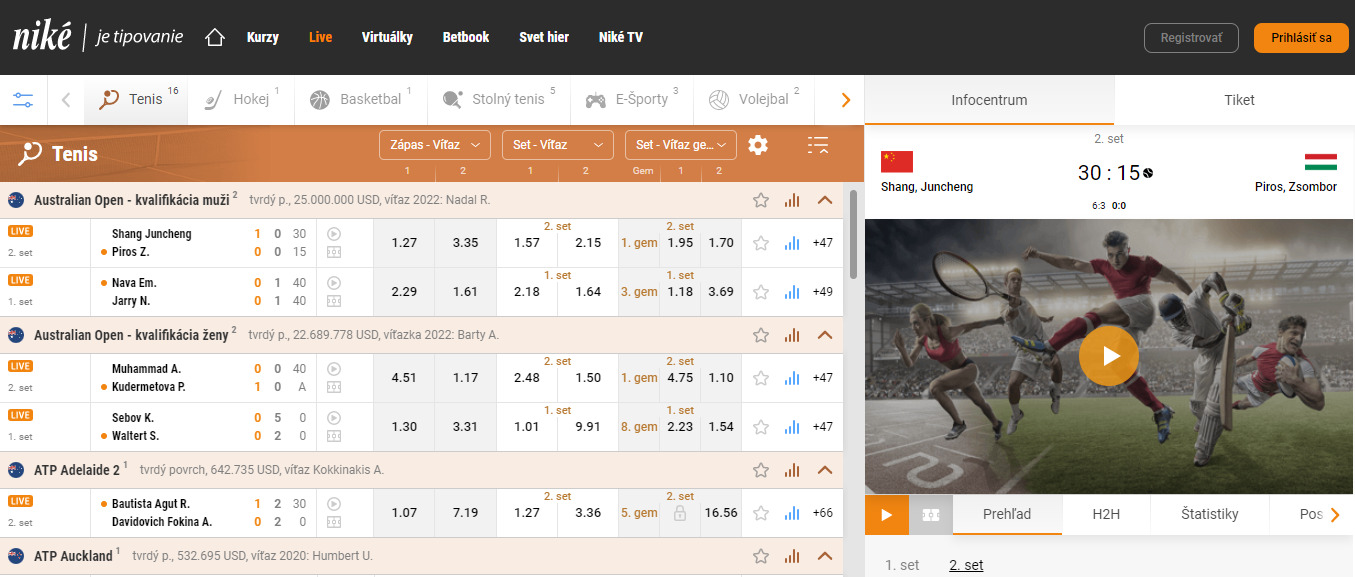Screen dimensions: 1355x577
Task: Show stats for Muhammad vs Kudermetova row
Action: pyautogui.click(x=792, y=378)
